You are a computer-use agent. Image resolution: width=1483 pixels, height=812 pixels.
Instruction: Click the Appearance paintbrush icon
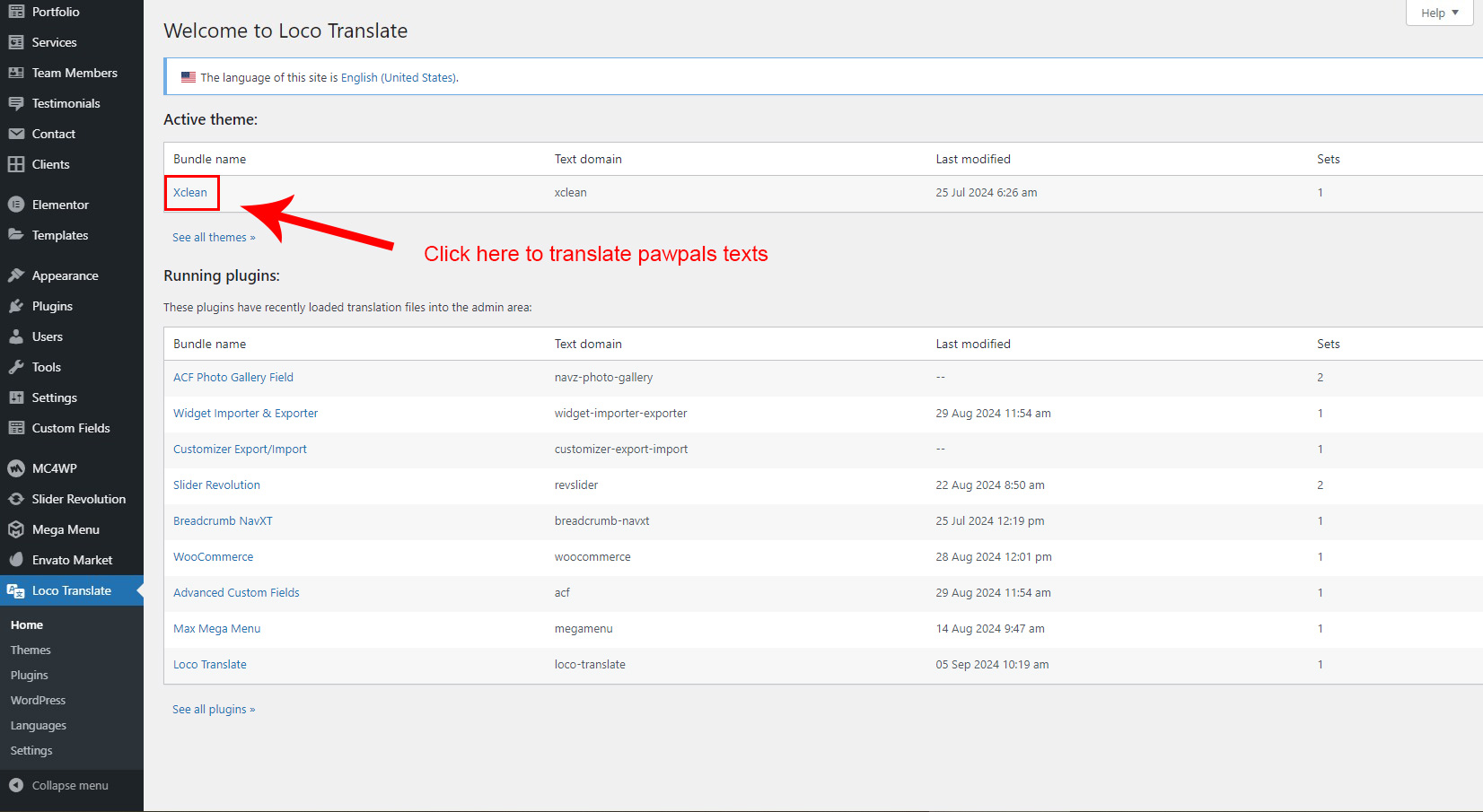click(x=16, y=275)
